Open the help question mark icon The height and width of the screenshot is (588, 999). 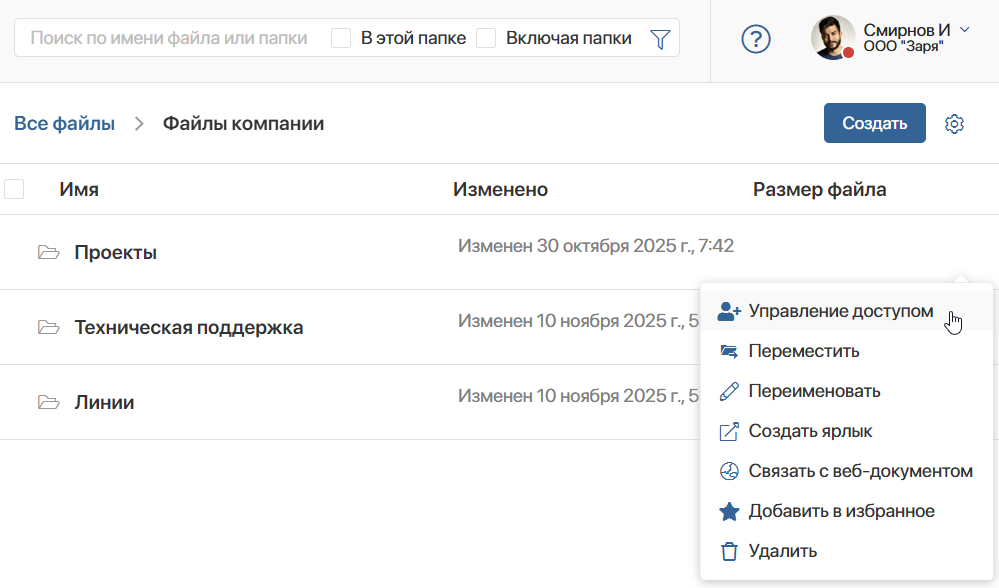click(756, 39)
